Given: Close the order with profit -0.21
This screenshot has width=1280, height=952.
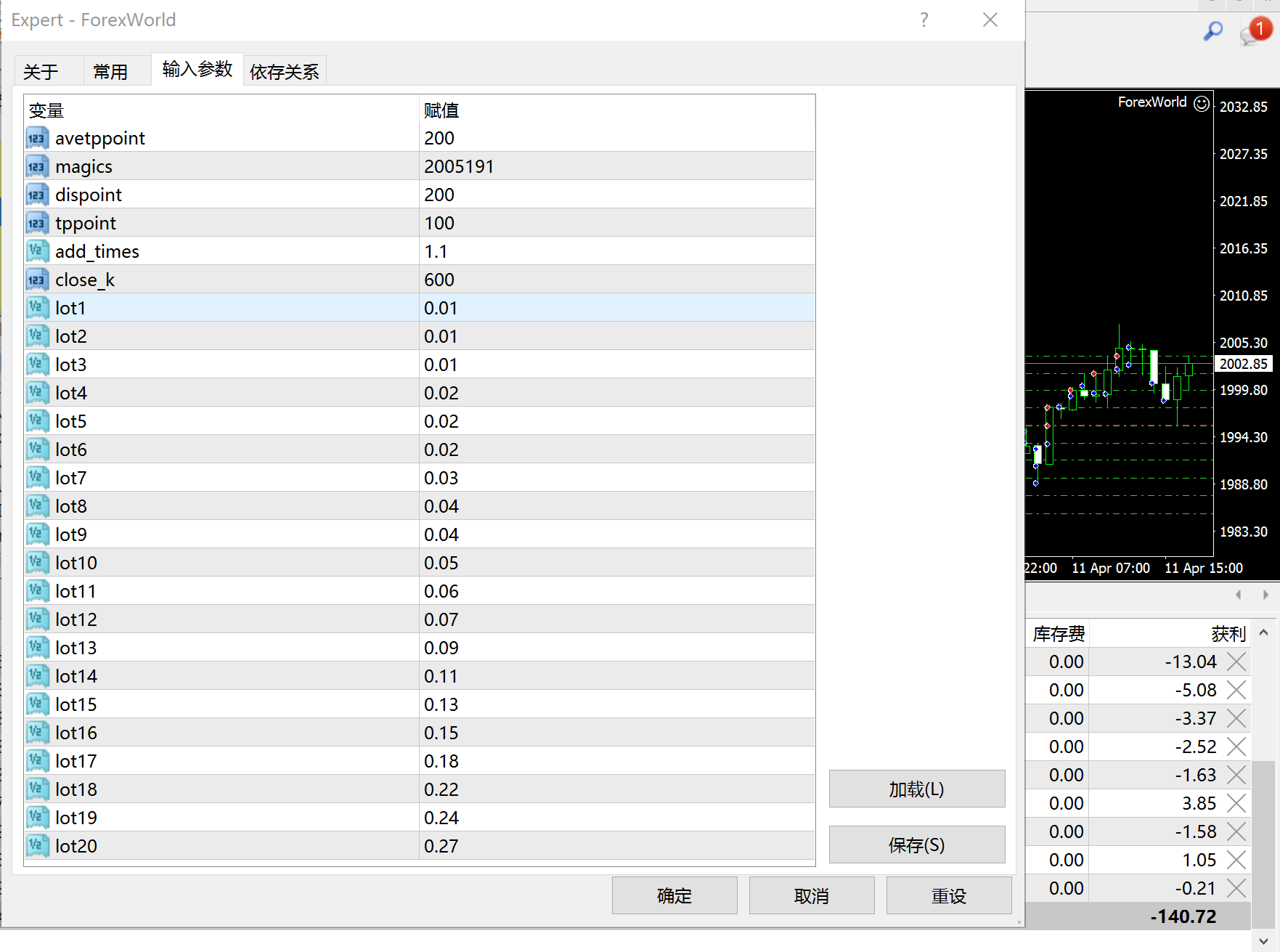Looking at the screenshot, I should (x=1236, y=888).
